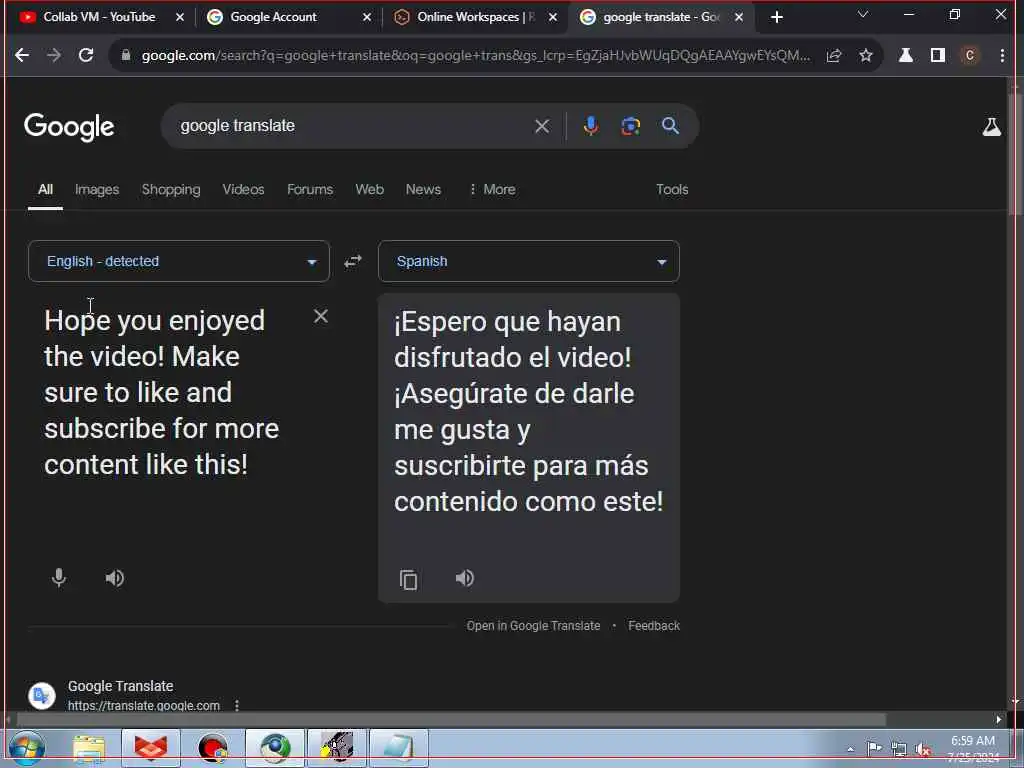Open Google Lens image search
This screenshot has width=1024, height=768.
coord(630,126)
